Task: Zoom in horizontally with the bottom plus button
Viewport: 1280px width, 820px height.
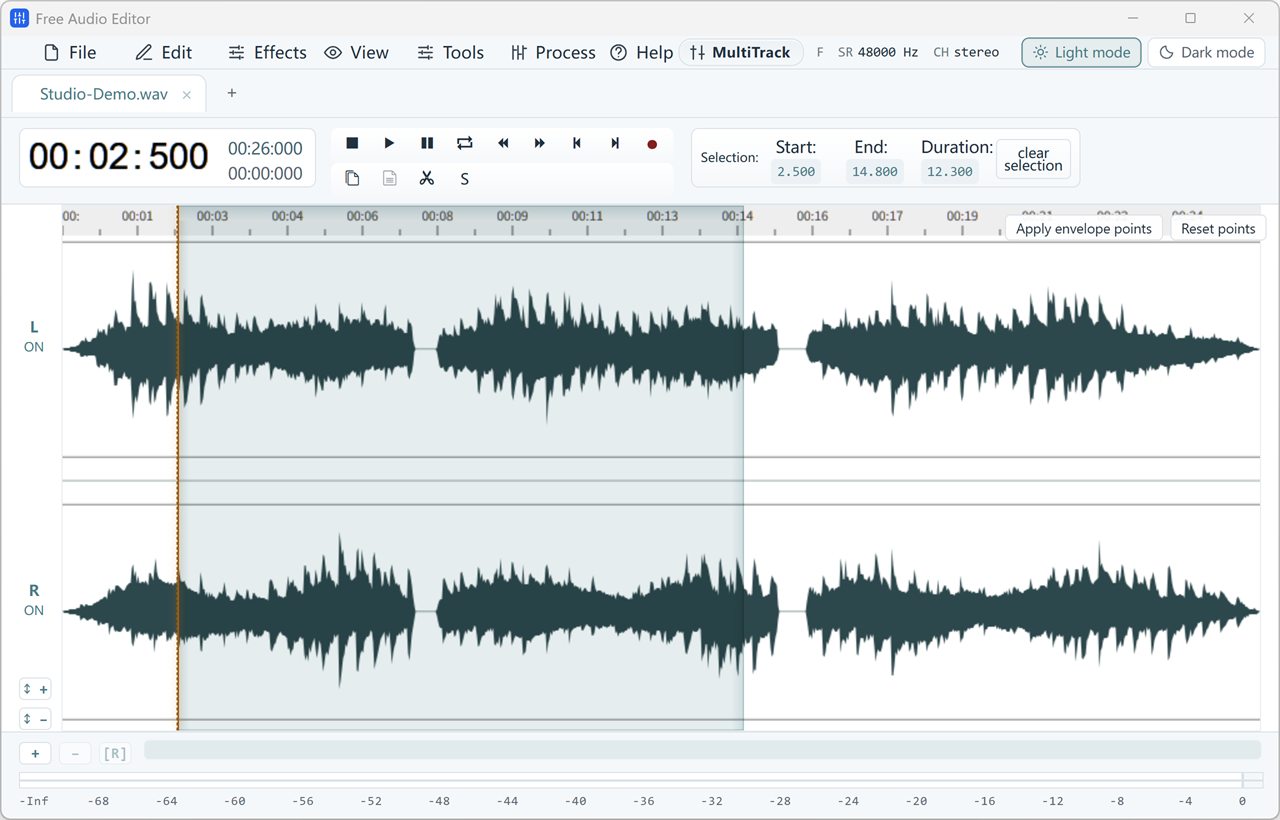Action: tap(35, 754)
